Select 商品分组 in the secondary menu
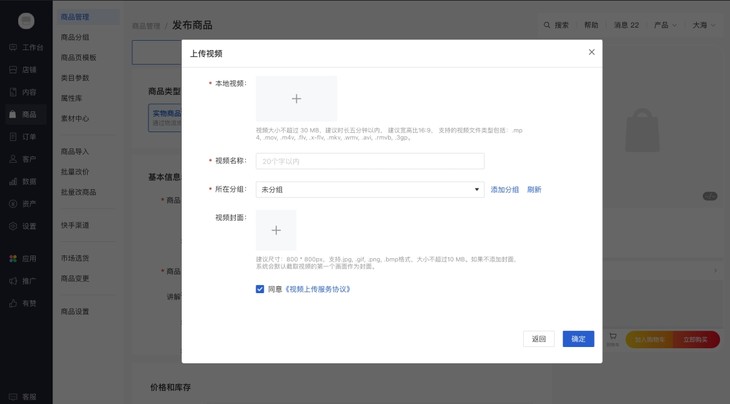 (75, 37)
